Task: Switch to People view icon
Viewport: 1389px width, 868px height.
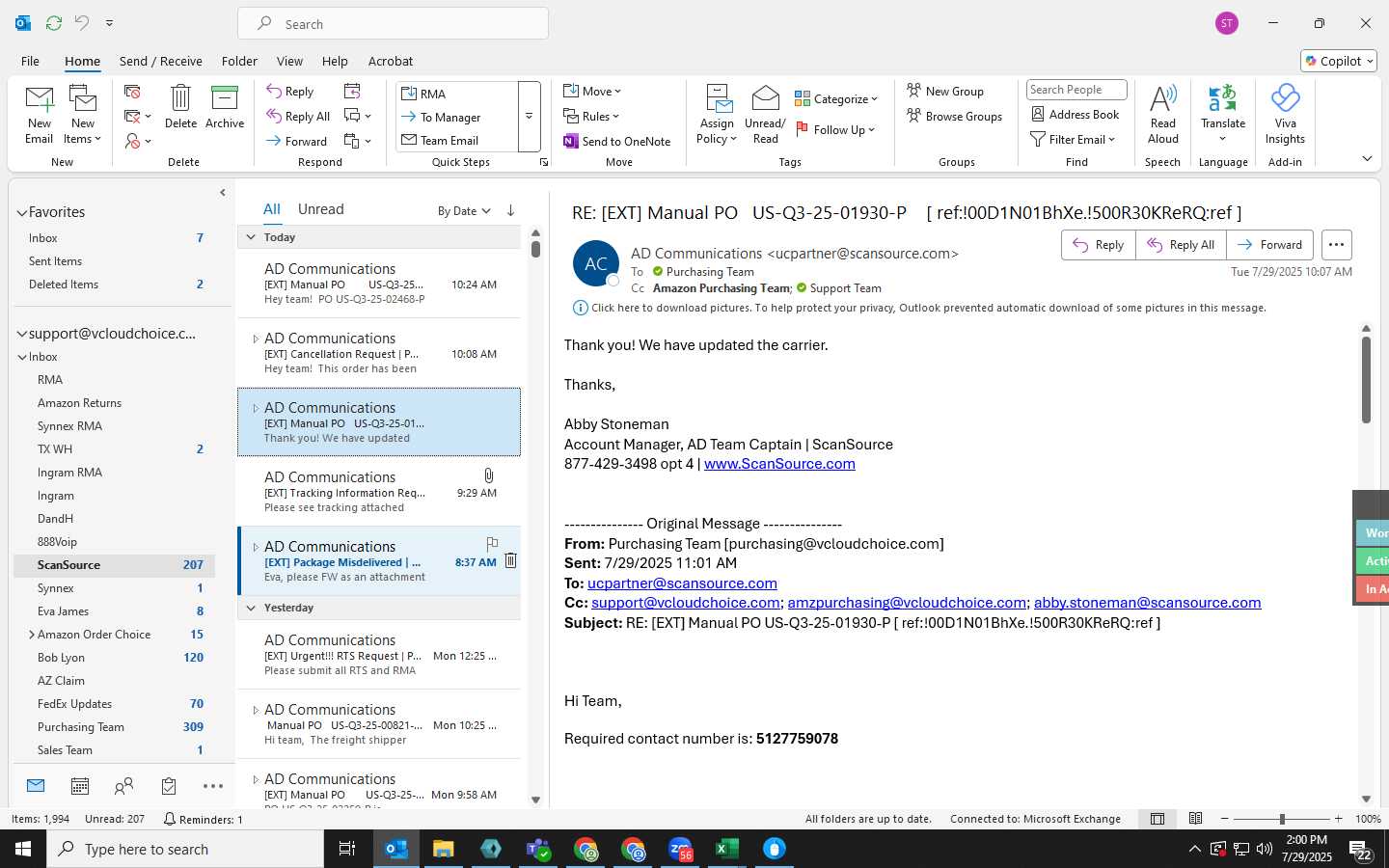Action: 124,787
